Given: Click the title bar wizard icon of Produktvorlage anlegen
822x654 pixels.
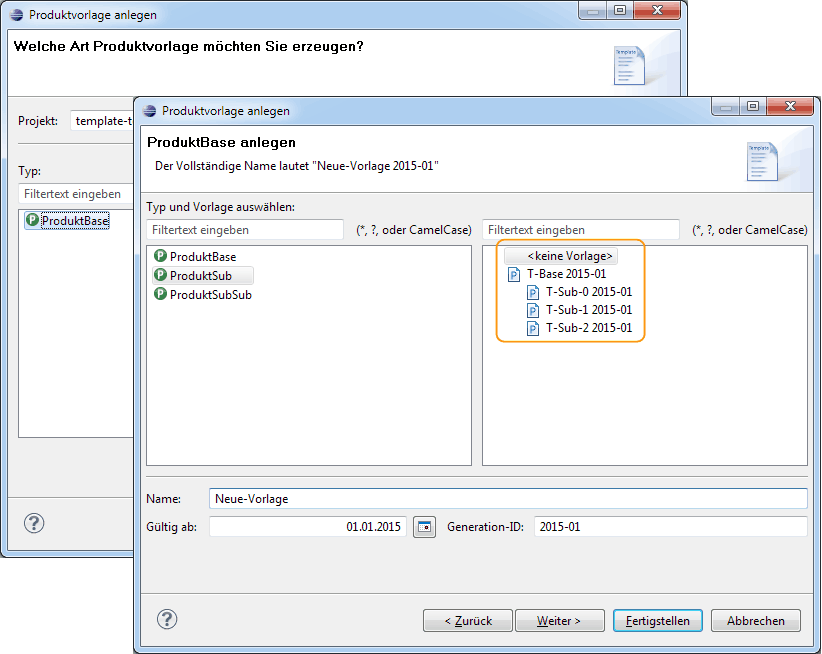Looking at the screenshot, I should click(147, 111).
